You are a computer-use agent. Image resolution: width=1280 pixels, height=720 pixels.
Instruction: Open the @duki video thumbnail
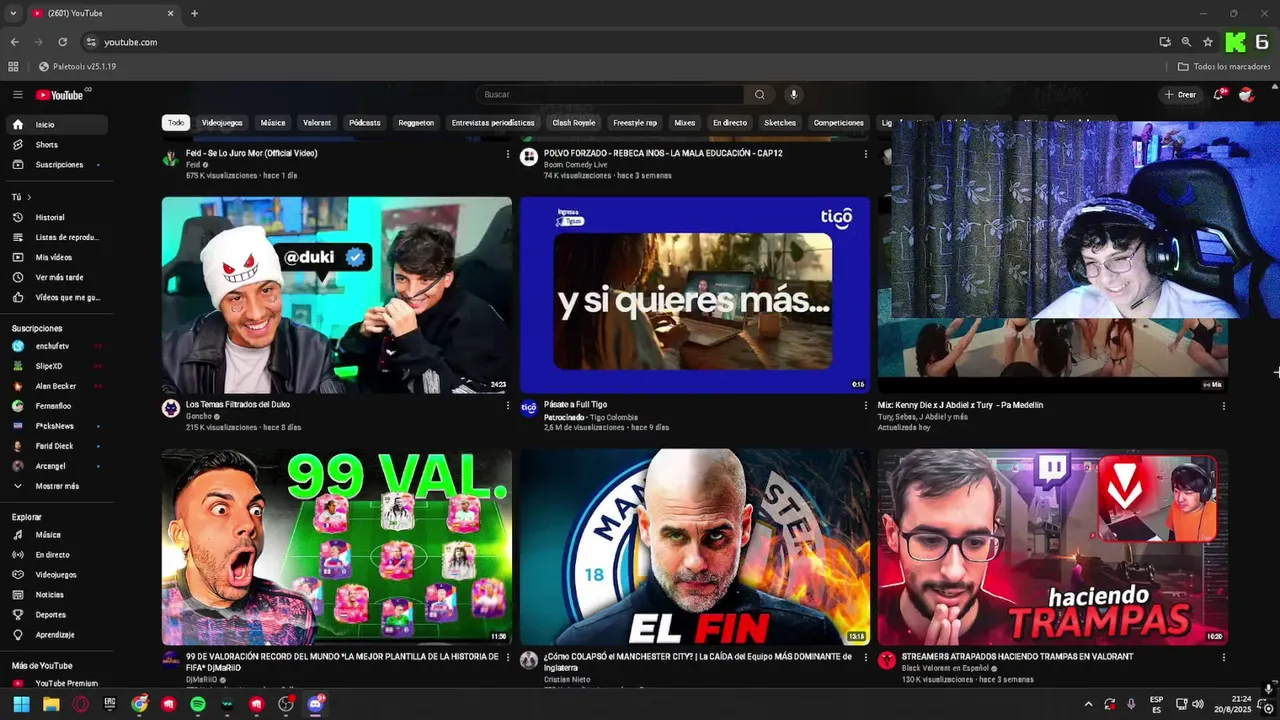[x=337, y=295]
